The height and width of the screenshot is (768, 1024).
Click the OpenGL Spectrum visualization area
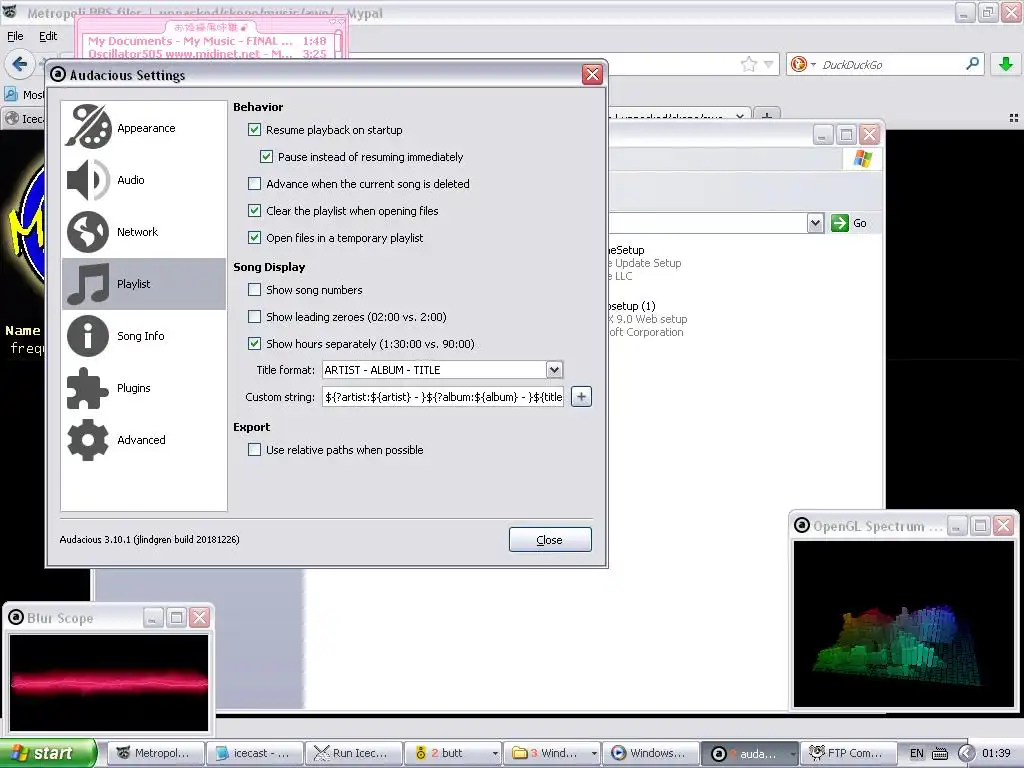904,624
